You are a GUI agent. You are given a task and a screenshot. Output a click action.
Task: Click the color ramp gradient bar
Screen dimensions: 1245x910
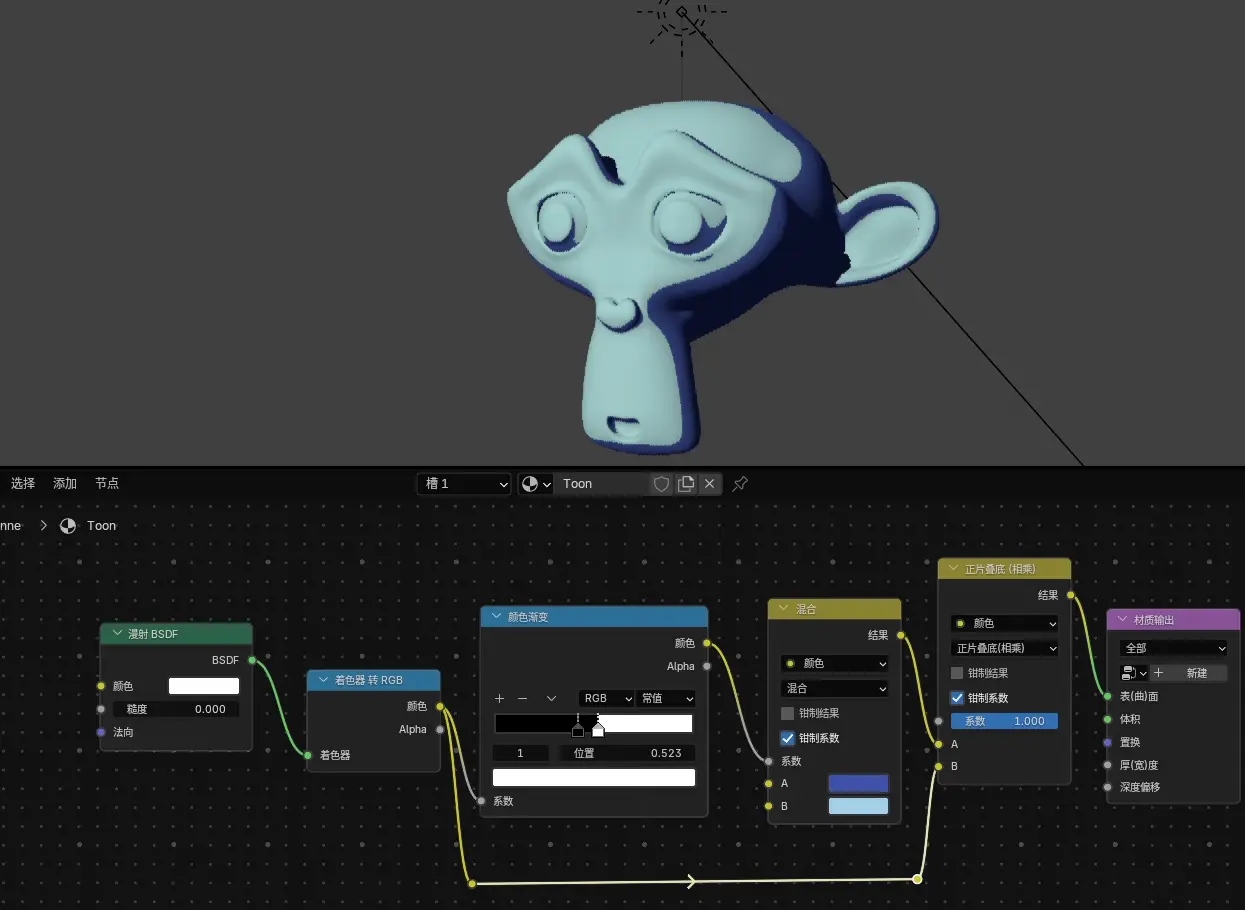pyautogui.click(x=594, y=723)
